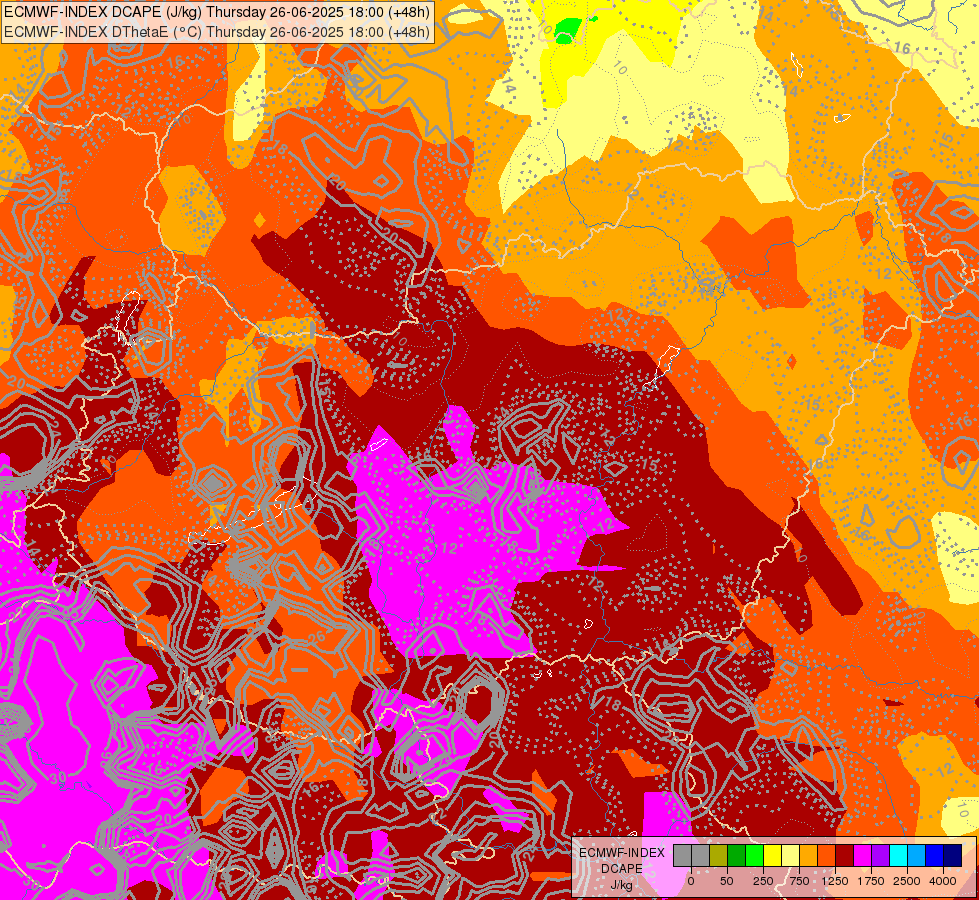Click the legend value 2500
Image resolution: width=979 pixels, height=900 pixels.
pyautogui.click(x=907, y=881)
